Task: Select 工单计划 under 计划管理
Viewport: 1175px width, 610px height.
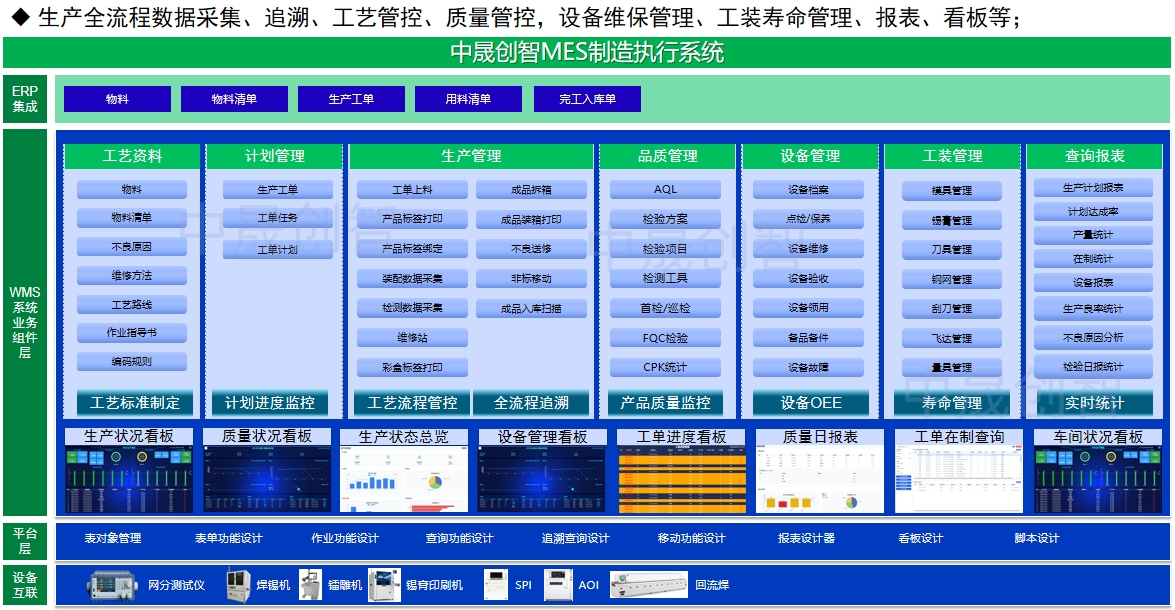Action: click(277, 249)
